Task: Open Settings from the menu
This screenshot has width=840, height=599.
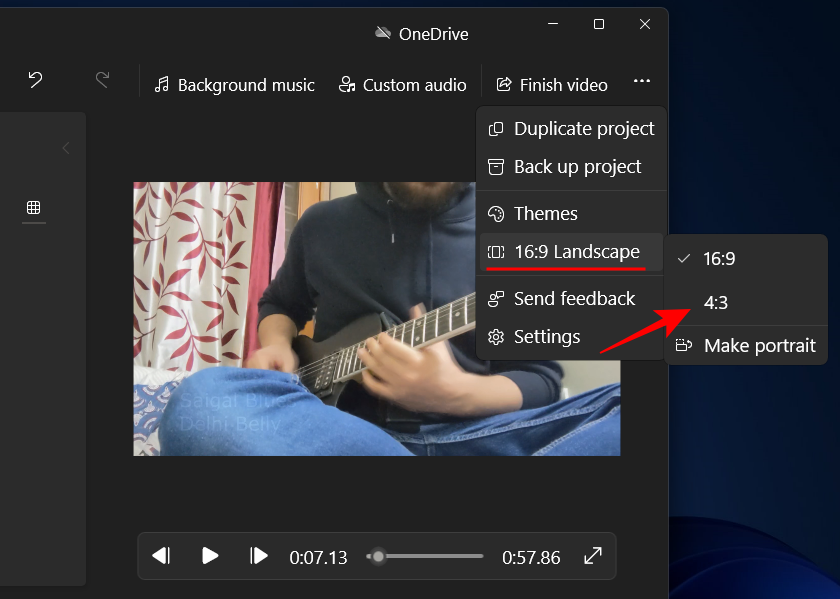Action: [547, 337]
